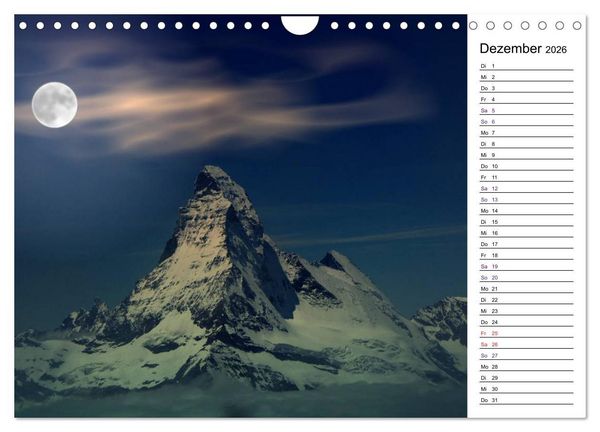The width and height of the screenshot is (600, 432).
Task: Select the Mi 2 date row
Action: [x=527, y=77]
